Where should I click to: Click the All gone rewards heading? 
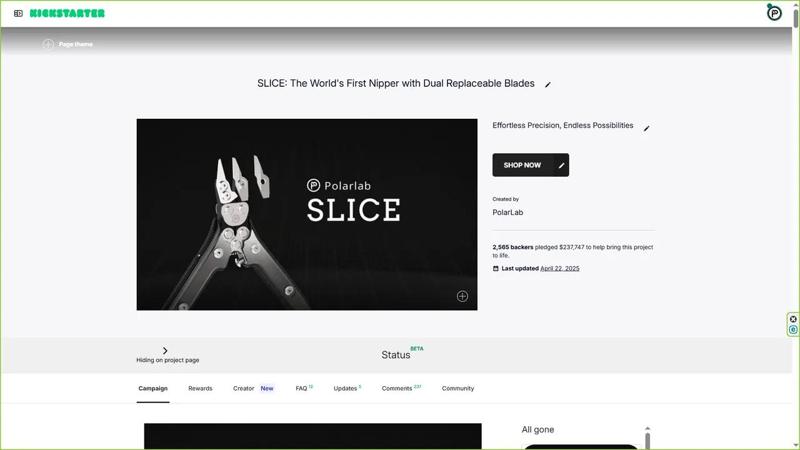click(538, 430)
